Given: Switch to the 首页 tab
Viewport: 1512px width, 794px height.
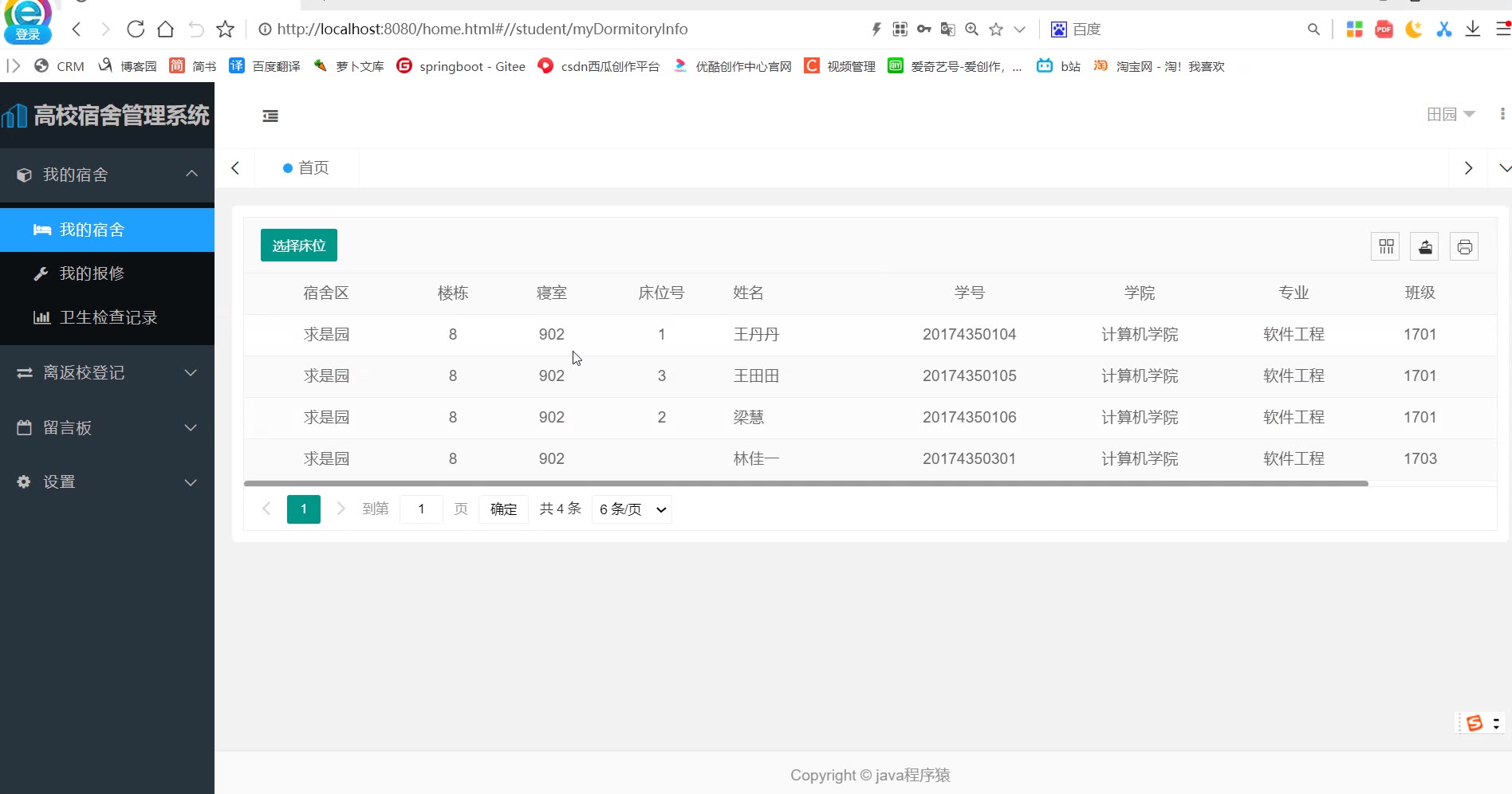Looking at the screenshot, I should tap(306, 168).
